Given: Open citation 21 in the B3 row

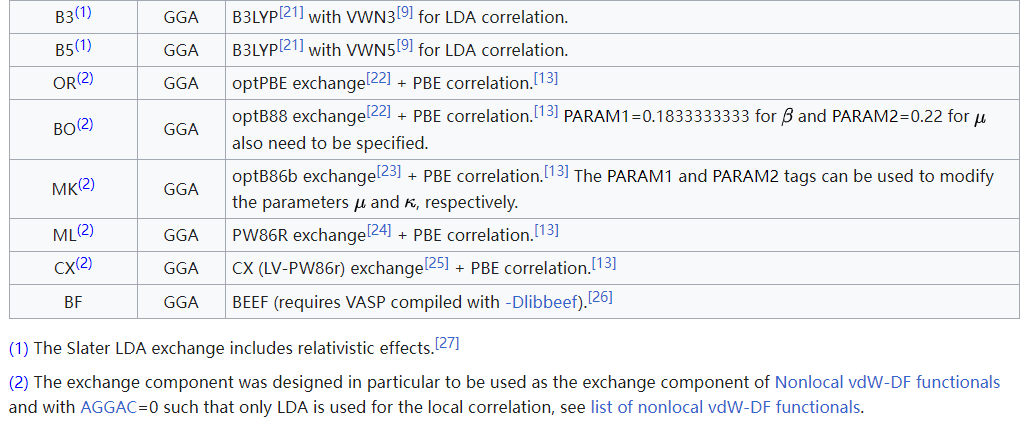Looking at the screenshot, I should coord(291,11).
